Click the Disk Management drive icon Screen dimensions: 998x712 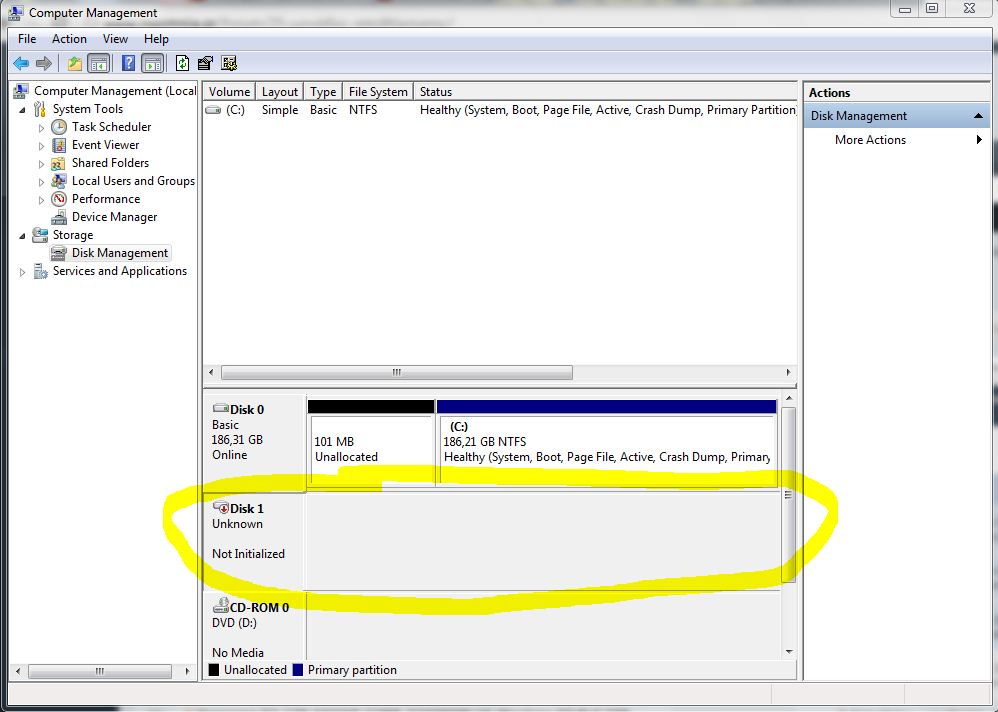59,253
